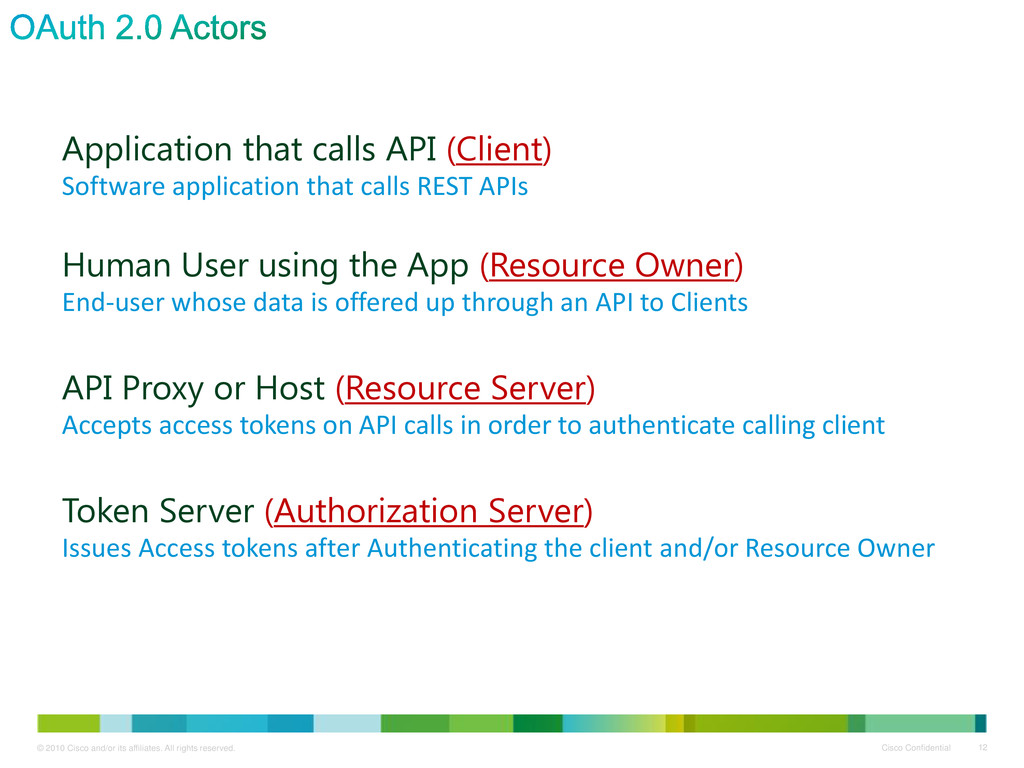Click the slide page number '12'

983,748
